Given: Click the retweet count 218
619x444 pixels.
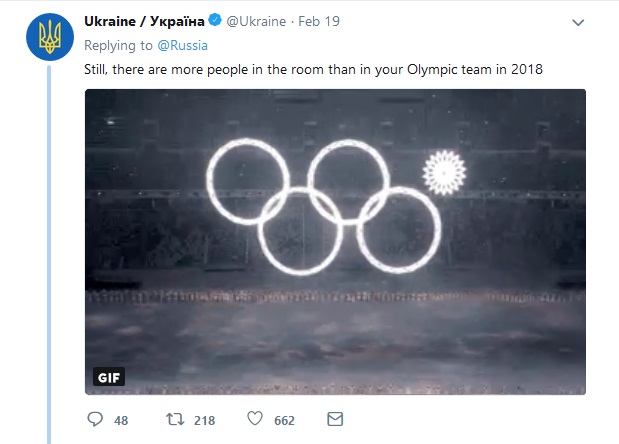Looking at the screenshot, I should coord(203,420).
